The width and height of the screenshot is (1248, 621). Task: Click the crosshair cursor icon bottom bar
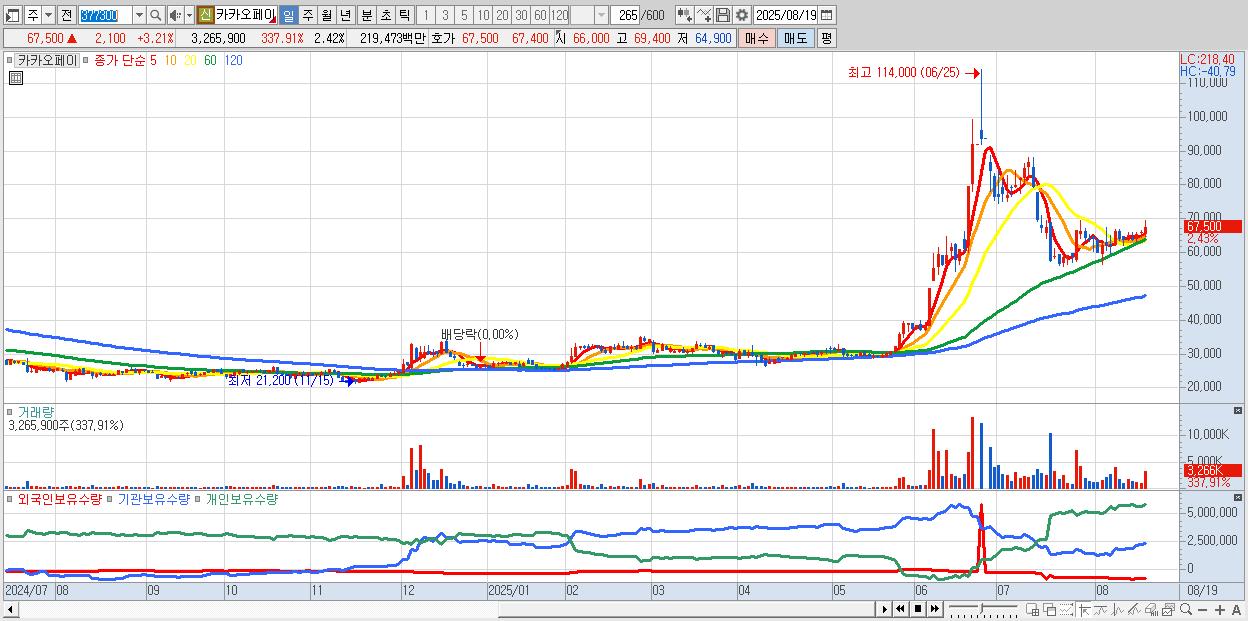[x=1084, y=610]
